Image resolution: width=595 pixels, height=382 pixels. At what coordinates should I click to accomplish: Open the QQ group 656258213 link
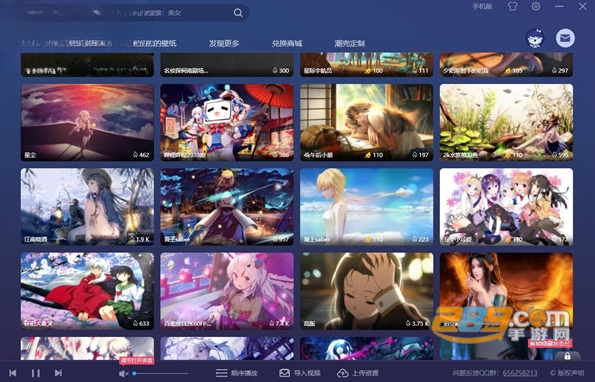pyautogui.click(x=520, y=373)
